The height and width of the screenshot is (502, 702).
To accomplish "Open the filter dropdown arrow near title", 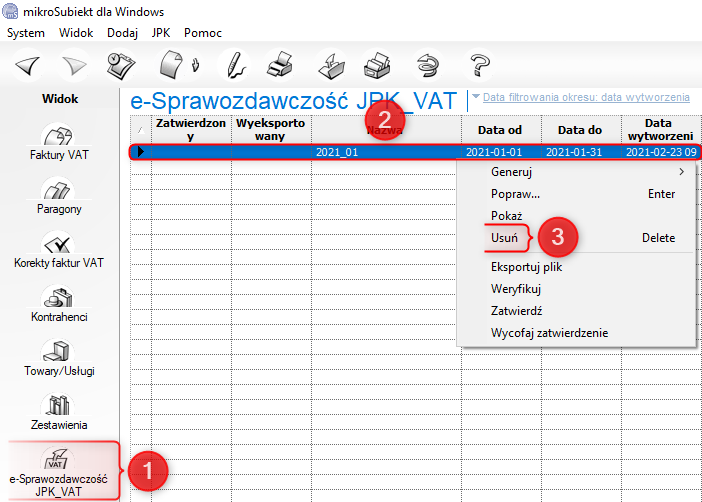I will 476,96.
